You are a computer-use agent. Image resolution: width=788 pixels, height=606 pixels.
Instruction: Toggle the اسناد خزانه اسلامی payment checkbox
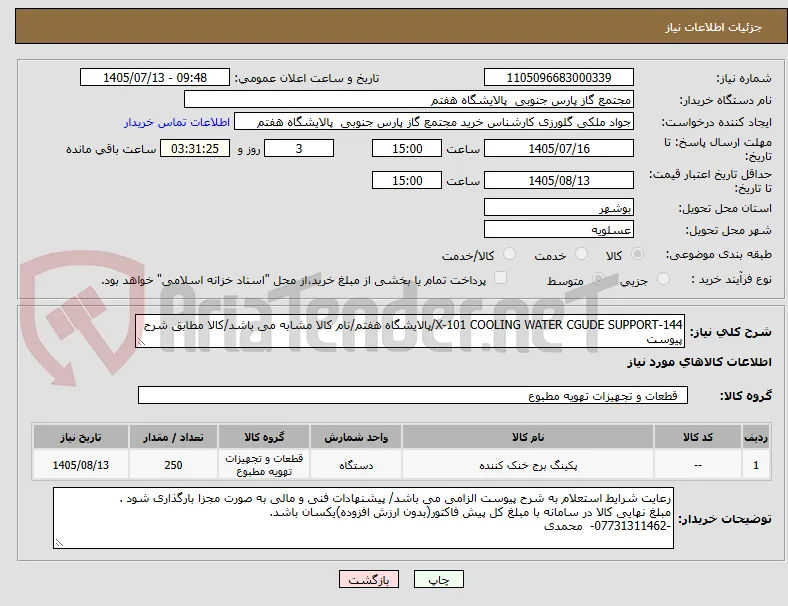click(500, 278)
